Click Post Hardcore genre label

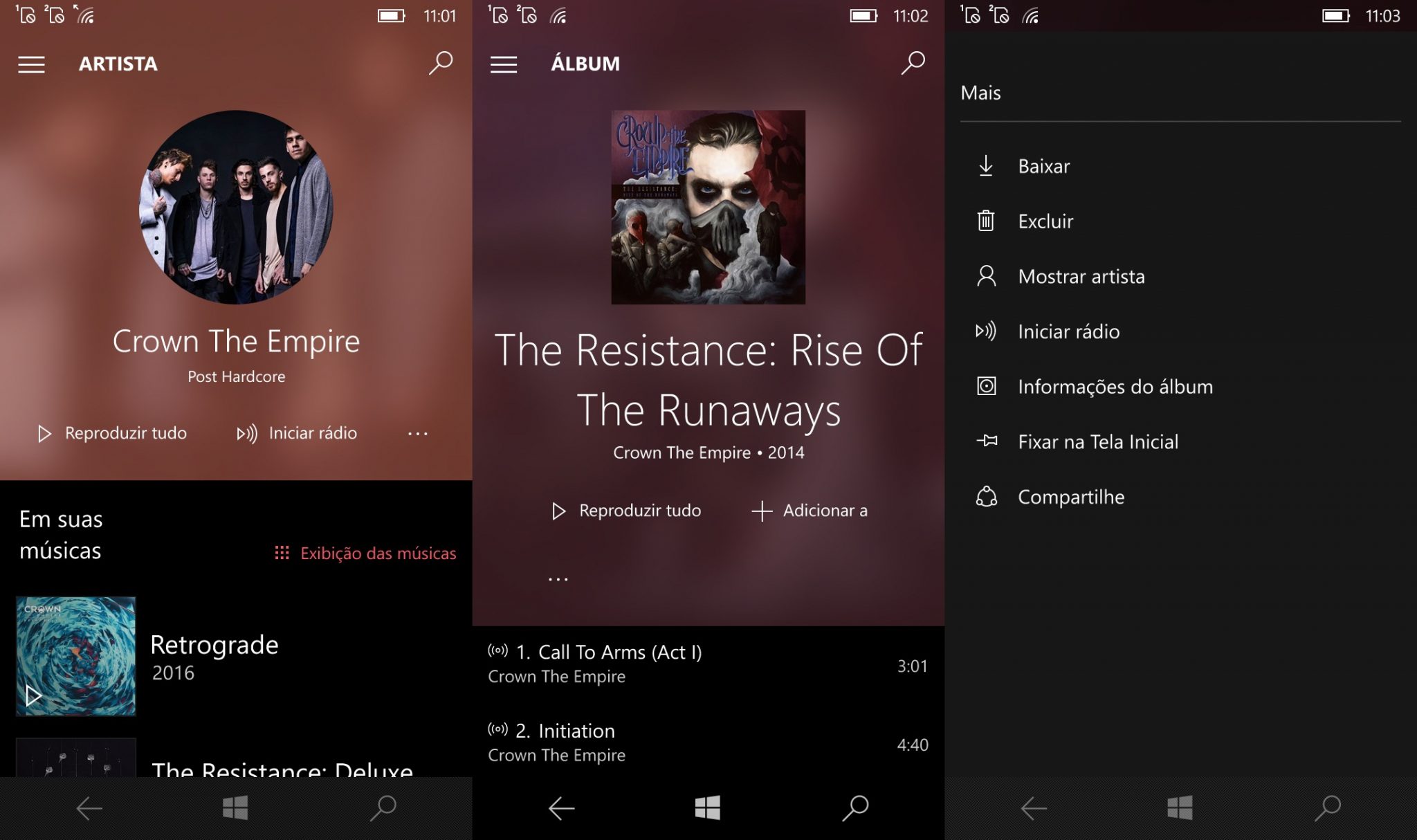point(236,376)
